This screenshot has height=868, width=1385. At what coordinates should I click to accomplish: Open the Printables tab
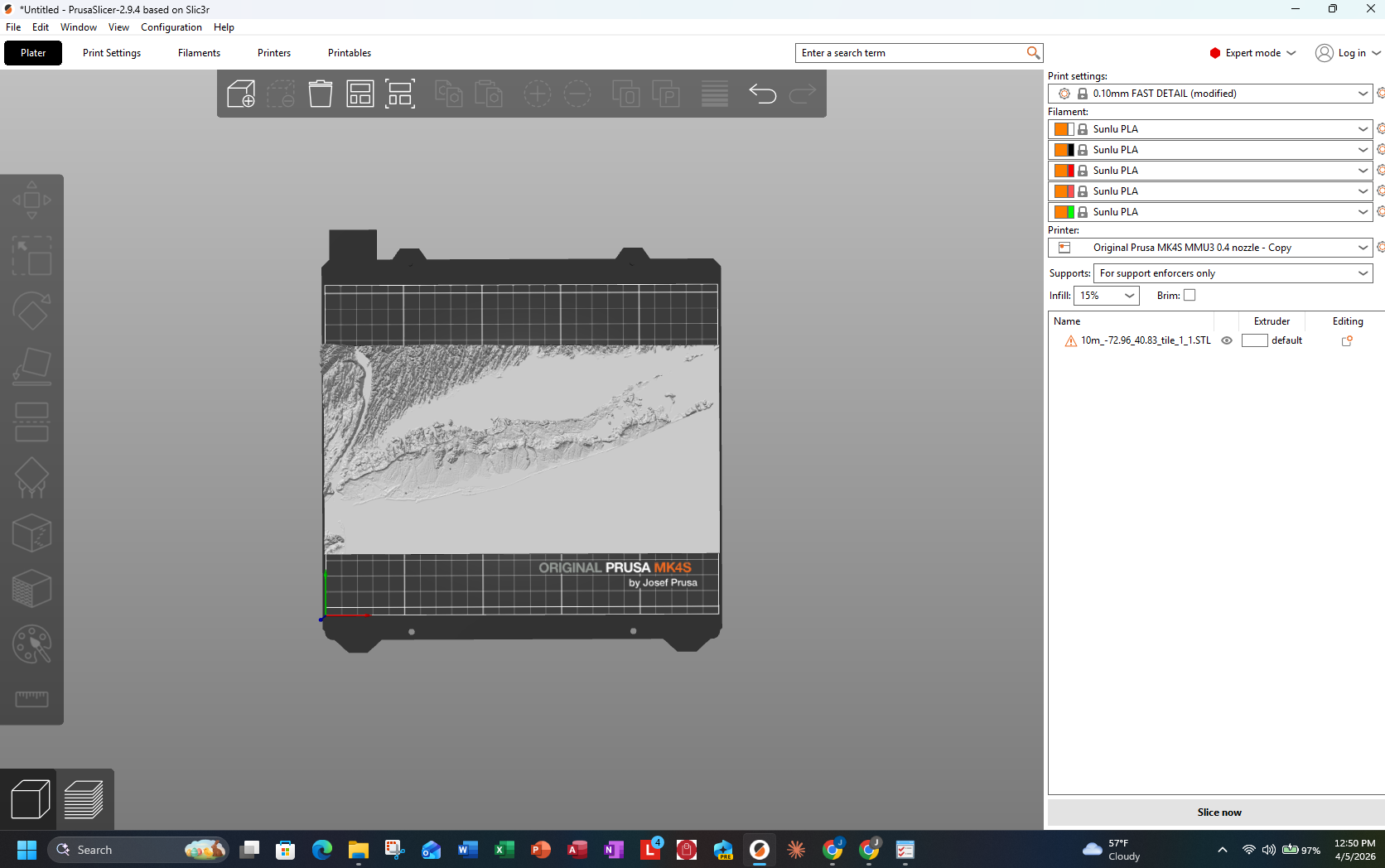(x=350, y=53)
